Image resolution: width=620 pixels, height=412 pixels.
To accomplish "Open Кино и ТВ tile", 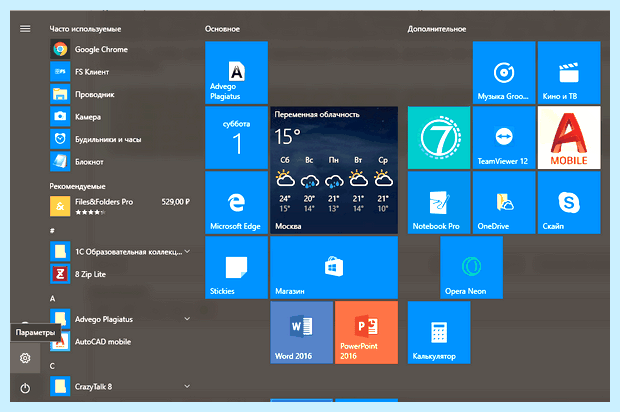I will [569, 72].
